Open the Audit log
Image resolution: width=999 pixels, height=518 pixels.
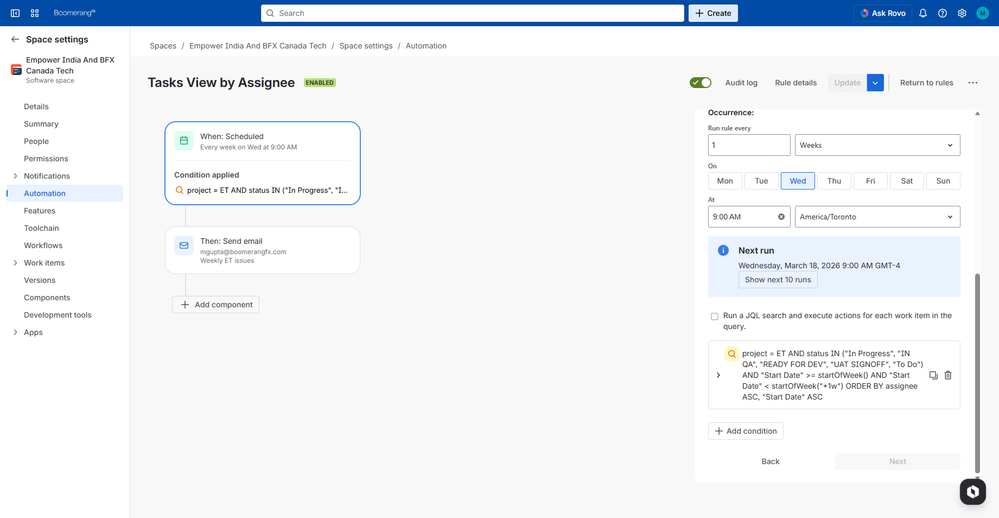click(x=741, y=83)
